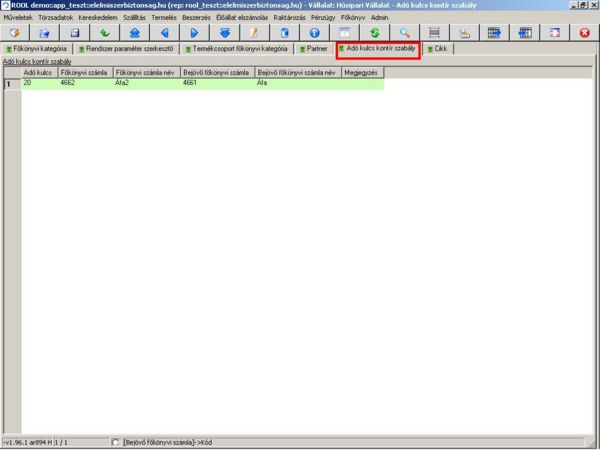Go to next record with right arrow
Viewport: 600px width, 450px height.
194,33
